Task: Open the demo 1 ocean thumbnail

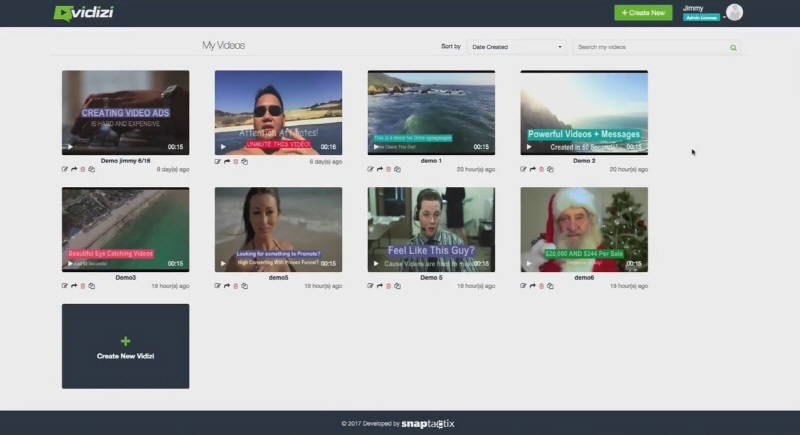Action: tap(431, 113)
